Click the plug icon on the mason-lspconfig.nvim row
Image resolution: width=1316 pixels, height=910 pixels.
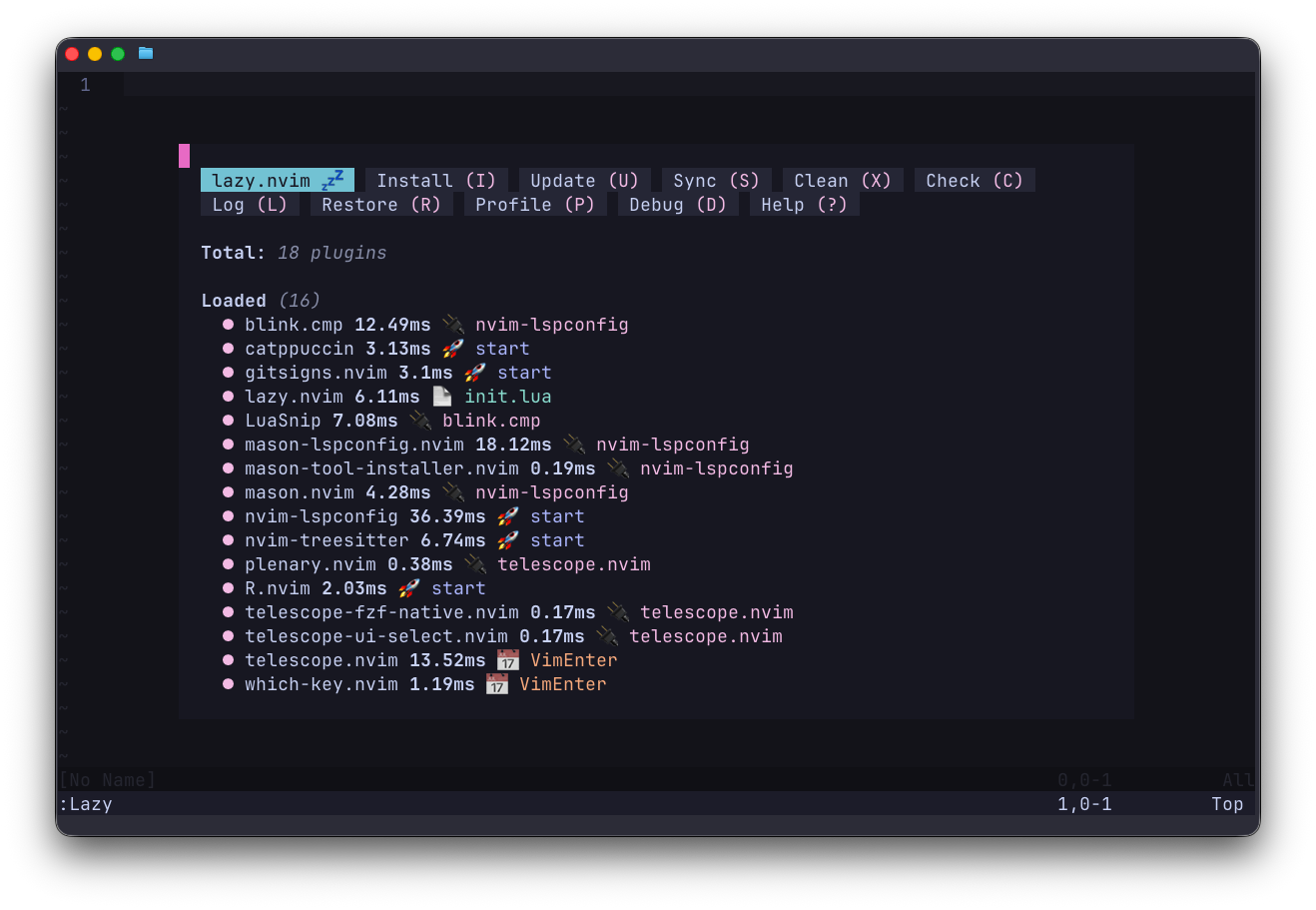pyautogui.click(x=574, y=445)
